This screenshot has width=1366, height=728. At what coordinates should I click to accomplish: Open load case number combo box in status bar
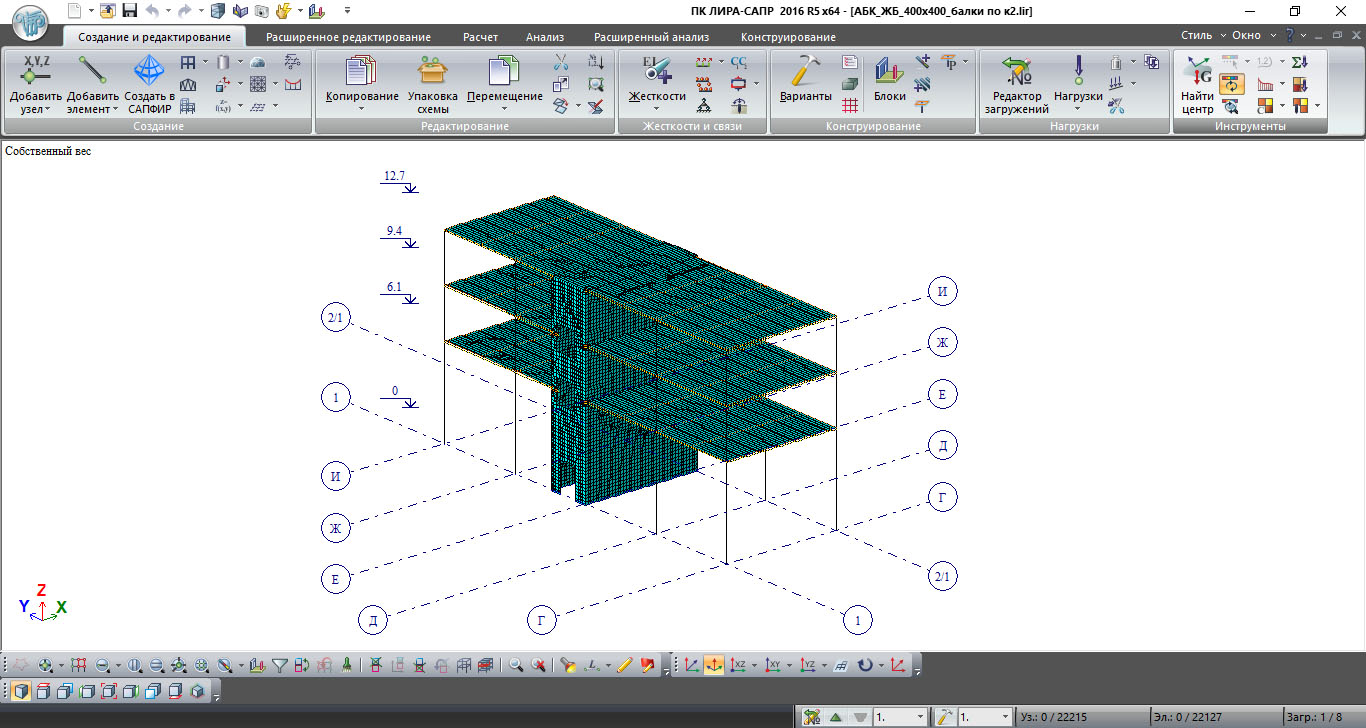(900, 717)
